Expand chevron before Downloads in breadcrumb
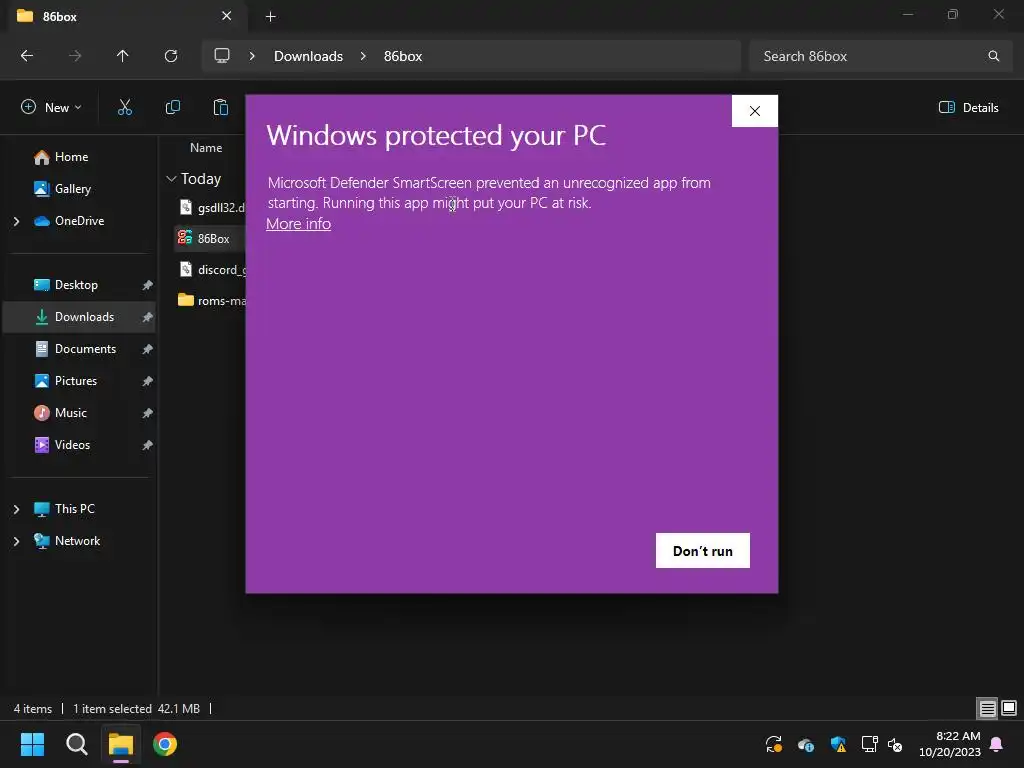The image size is (1024, 768). (252, 56)
